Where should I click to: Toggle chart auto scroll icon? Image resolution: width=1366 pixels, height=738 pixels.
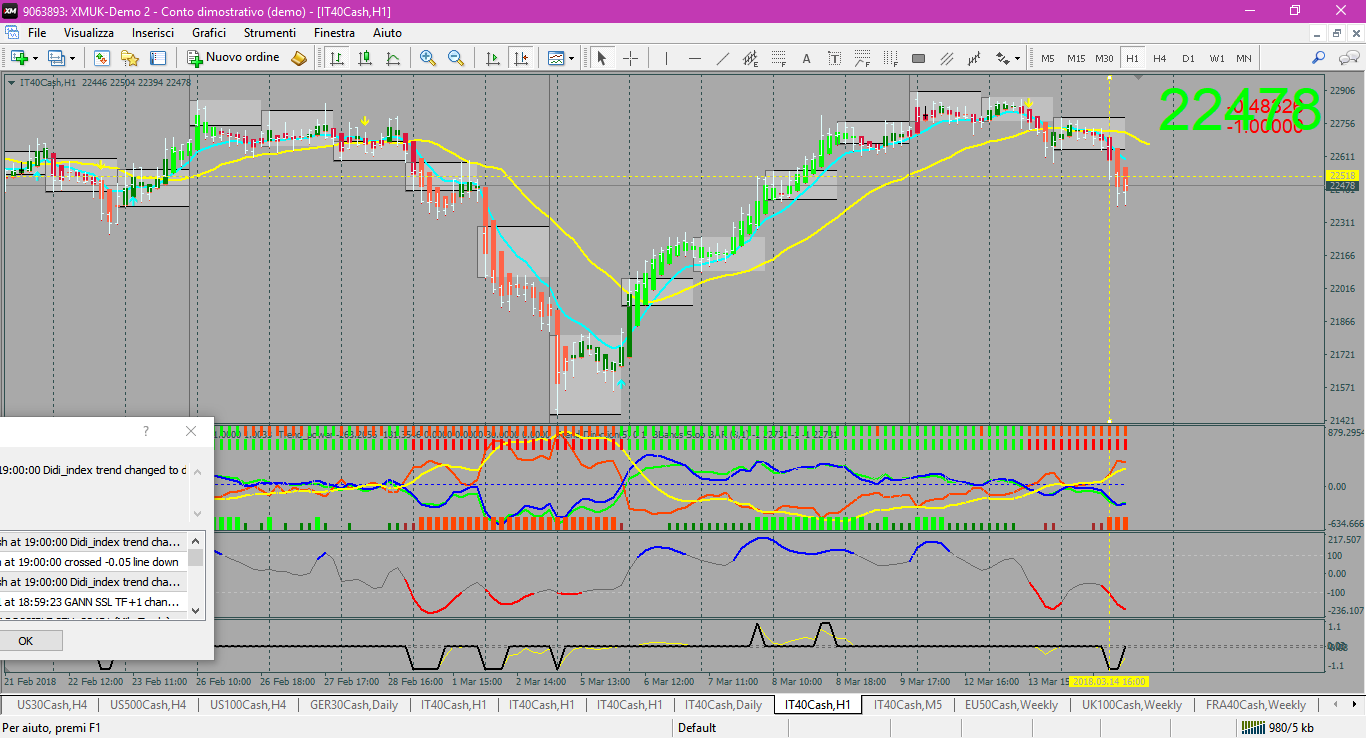point(493,58)
